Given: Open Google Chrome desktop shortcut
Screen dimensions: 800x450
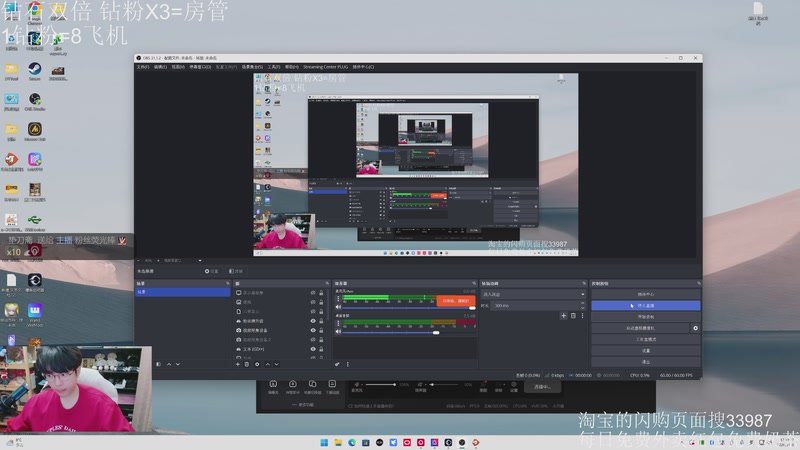Looking at the screenshot, I should click(x=35, y=12).
